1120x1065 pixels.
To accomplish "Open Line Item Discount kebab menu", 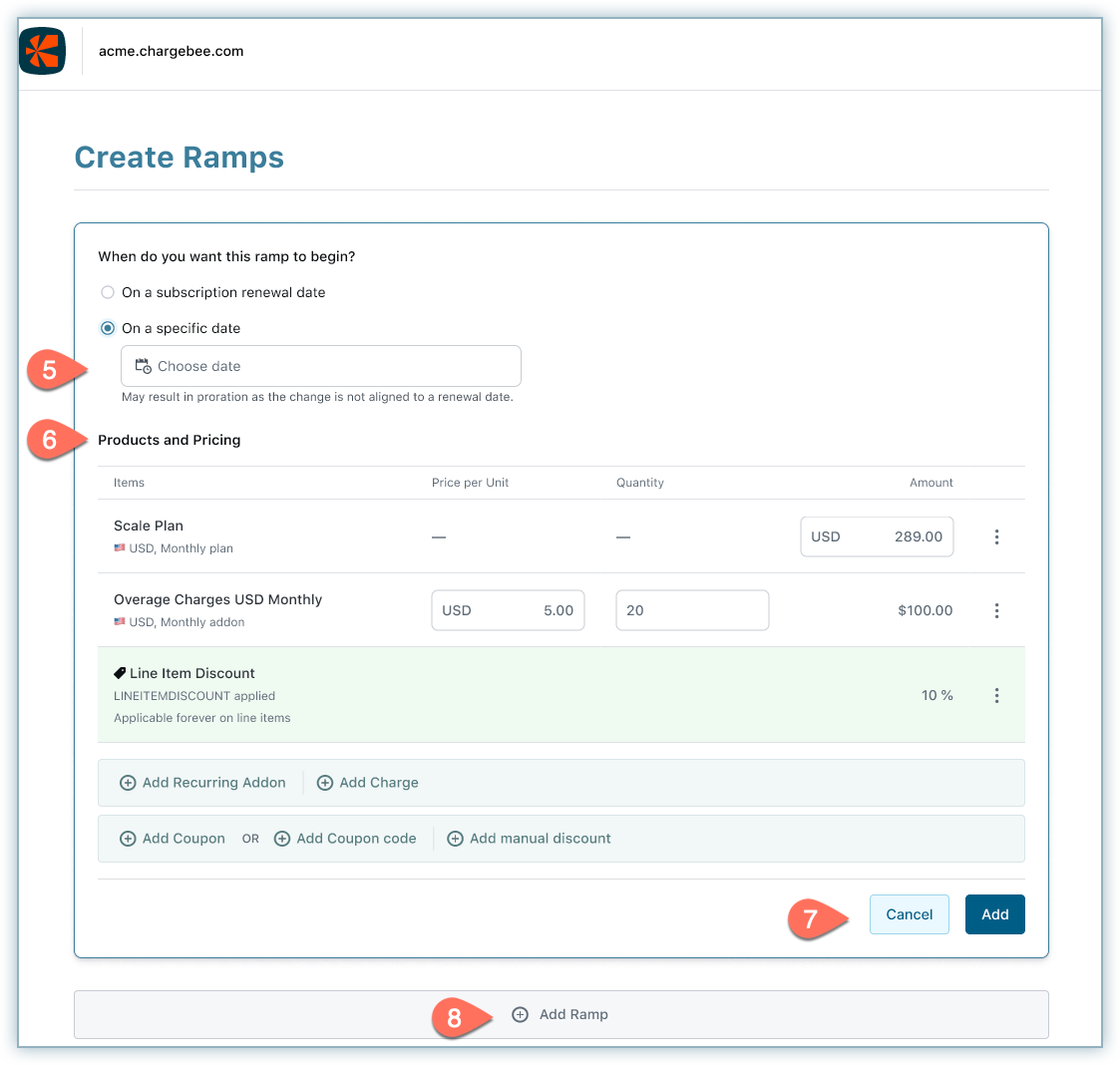I will point(996,695).
